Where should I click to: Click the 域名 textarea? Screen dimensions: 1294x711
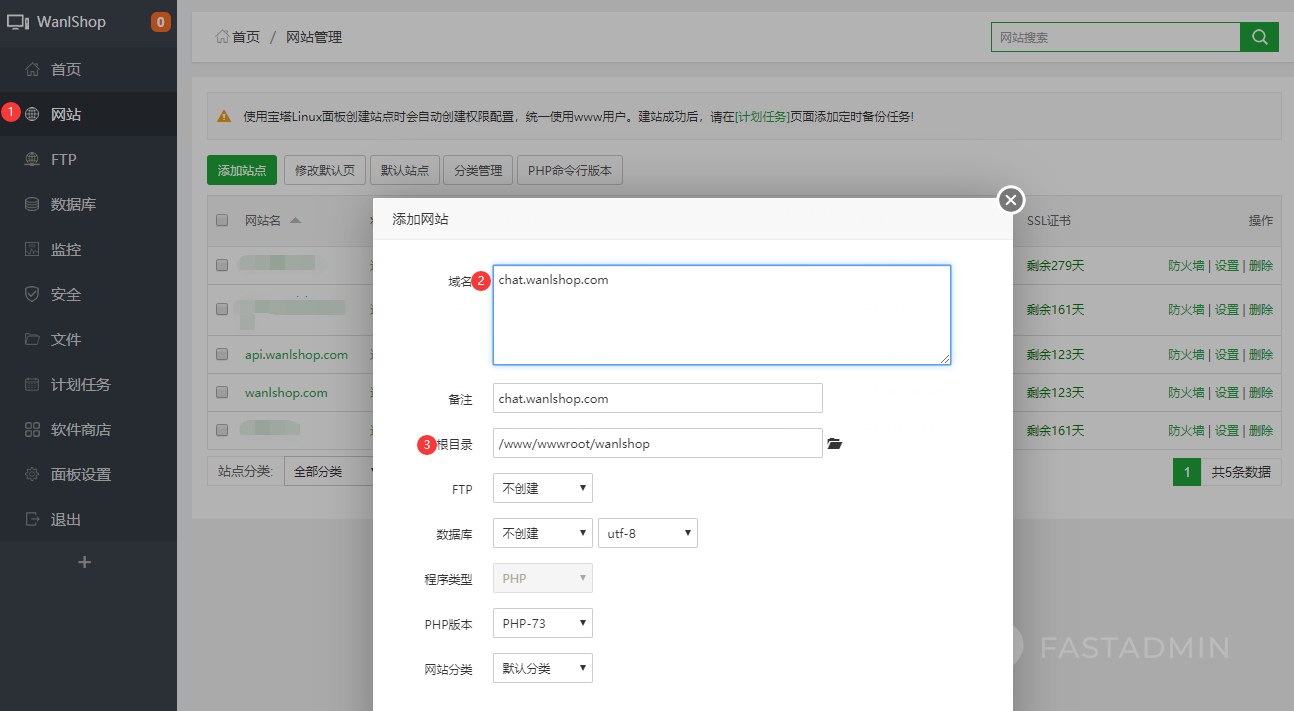tap(721, 315)
